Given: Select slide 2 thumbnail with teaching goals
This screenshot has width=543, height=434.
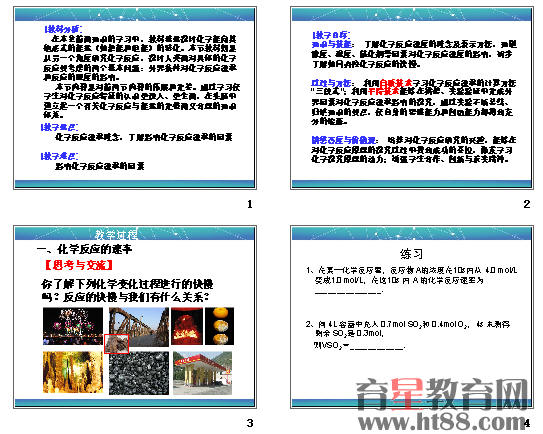Looking at the screenshot, I should click(412, 98).
